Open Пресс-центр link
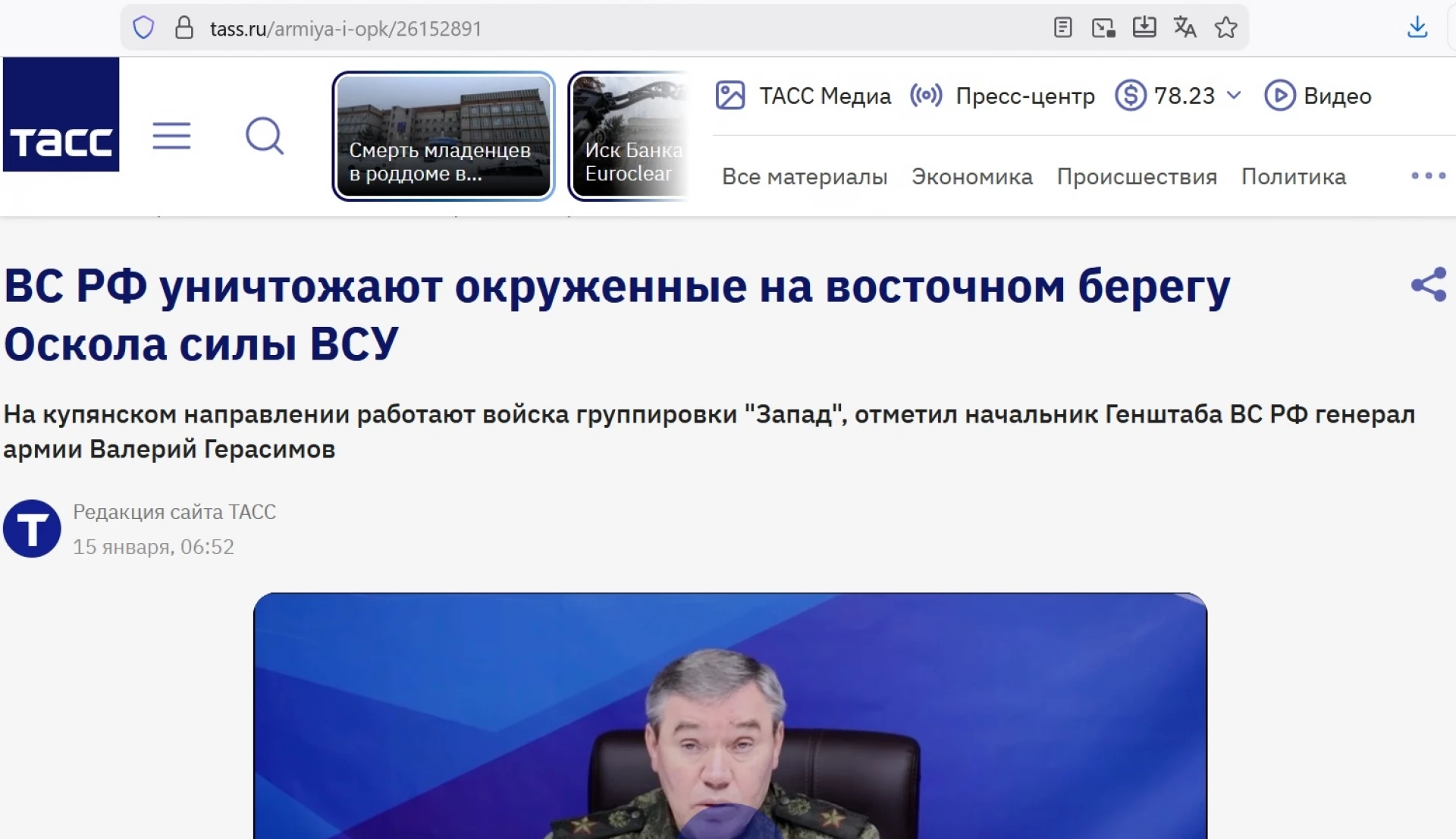This screenshot has height=839, width=1456. tap(1003, 96)
